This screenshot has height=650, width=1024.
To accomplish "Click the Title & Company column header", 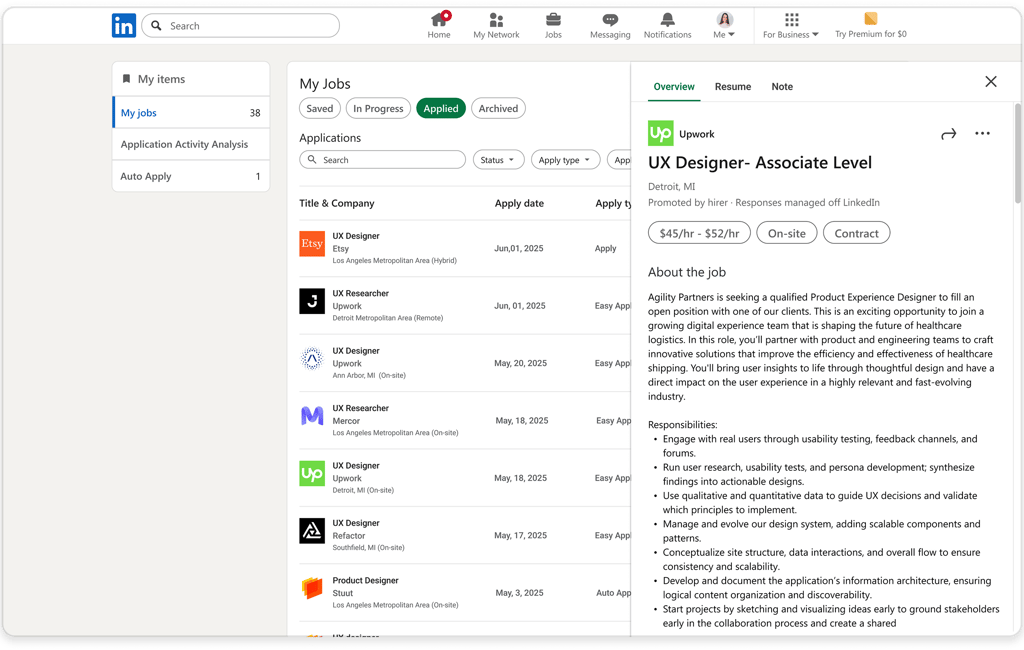I will pos(337,203).
